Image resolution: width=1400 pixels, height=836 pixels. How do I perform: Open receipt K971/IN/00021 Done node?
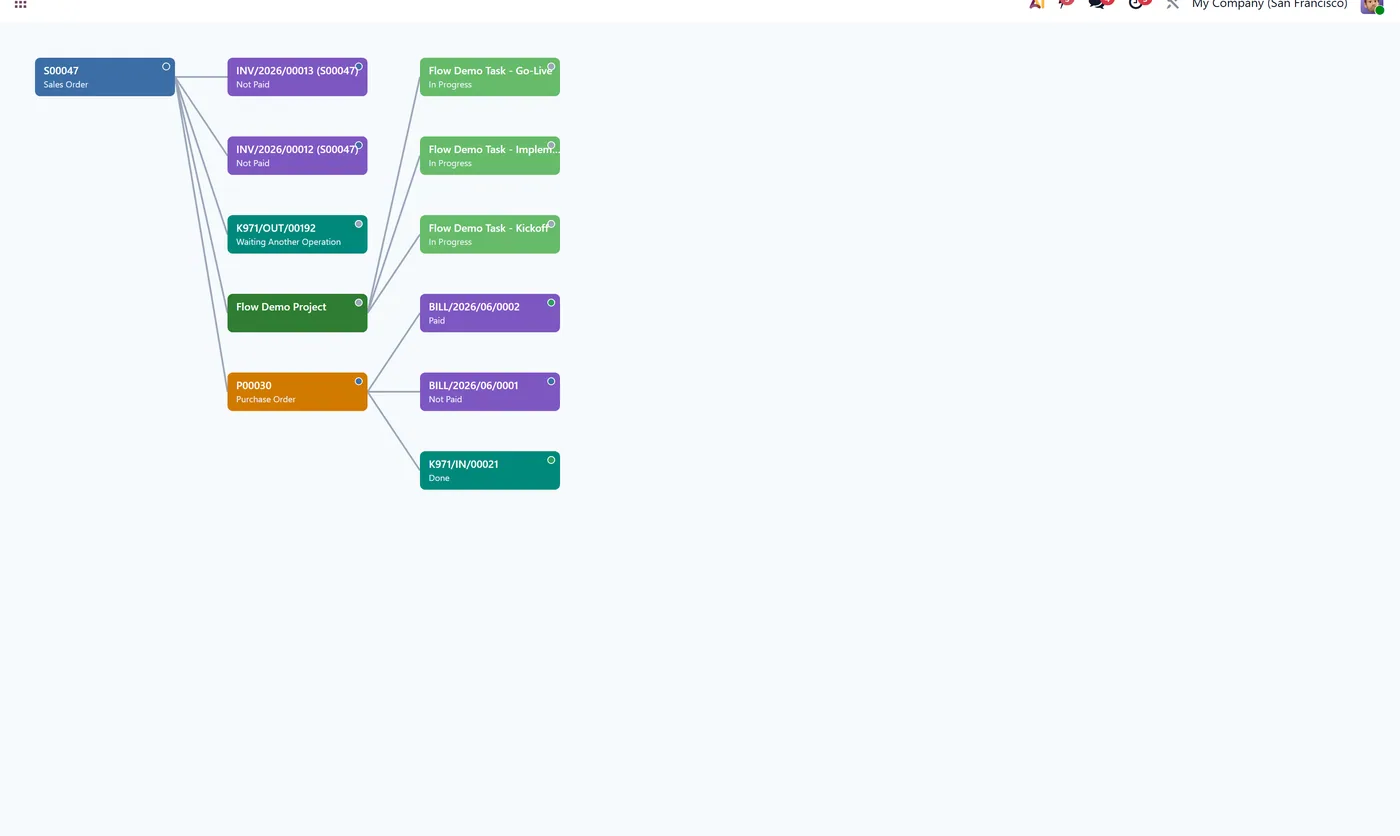click(x=490, y=470)
